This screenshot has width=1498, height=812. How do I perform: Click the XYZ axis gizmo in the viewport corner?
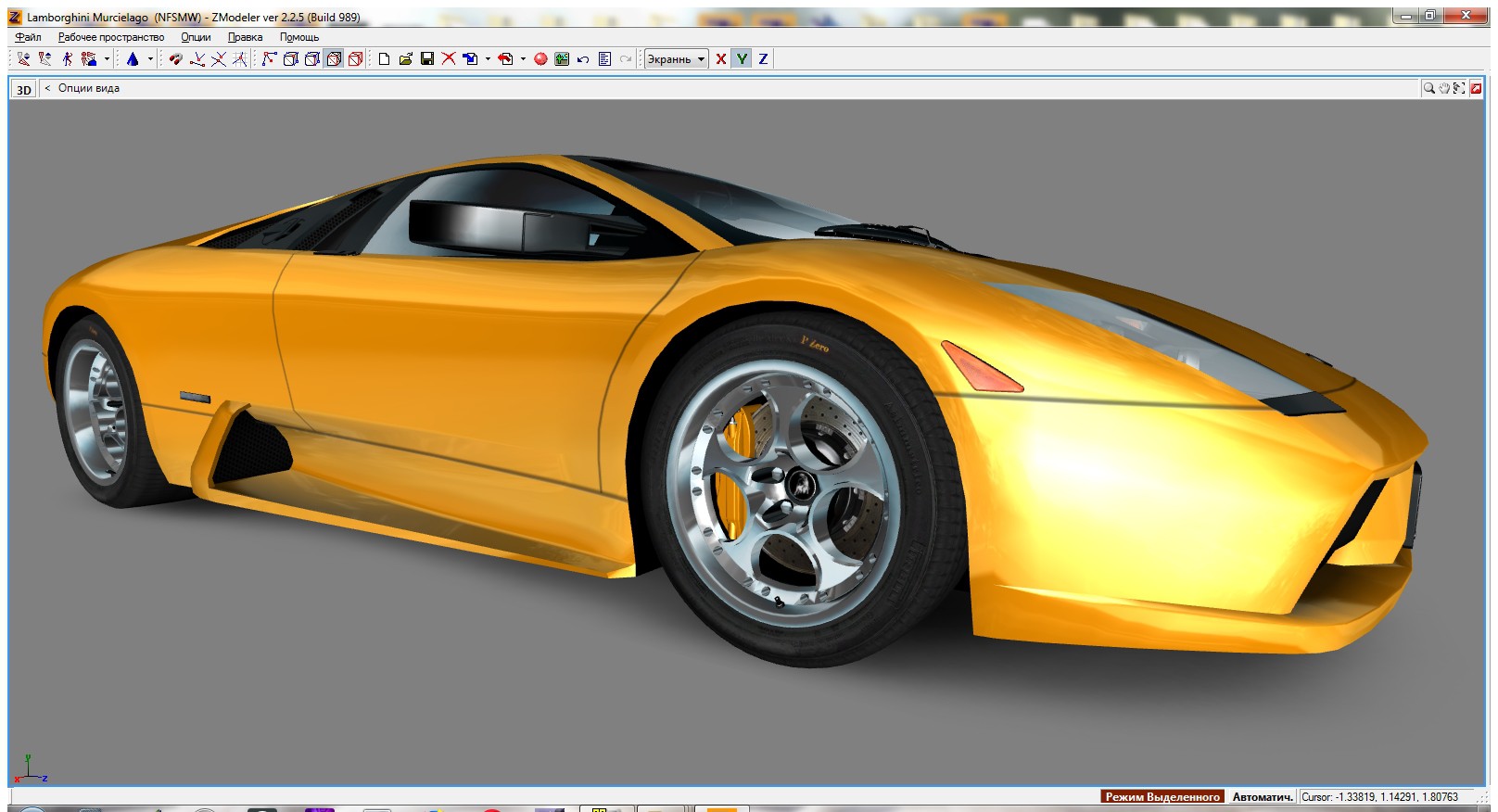30,768
